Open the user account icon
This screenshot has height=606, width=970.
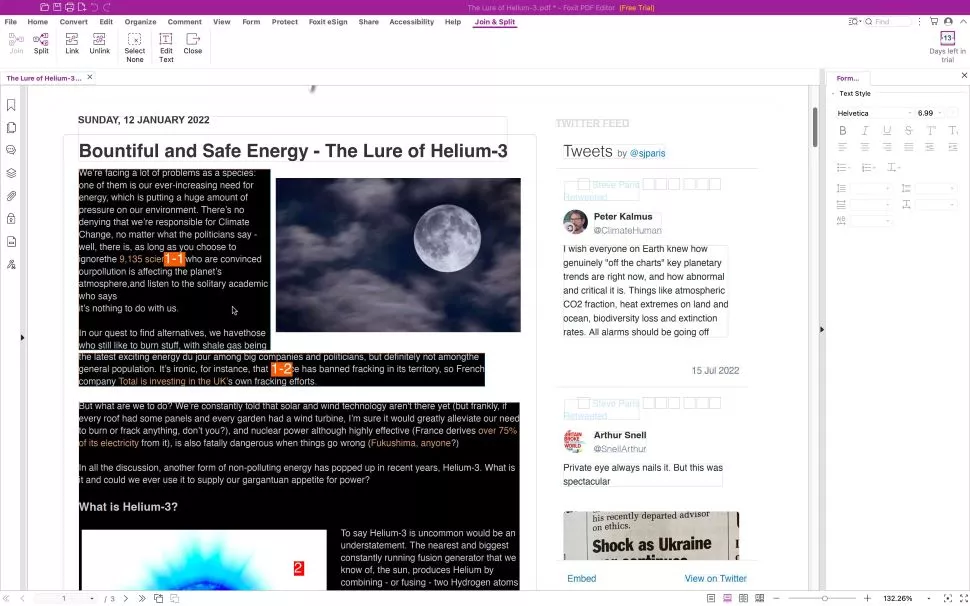[948, 22]
